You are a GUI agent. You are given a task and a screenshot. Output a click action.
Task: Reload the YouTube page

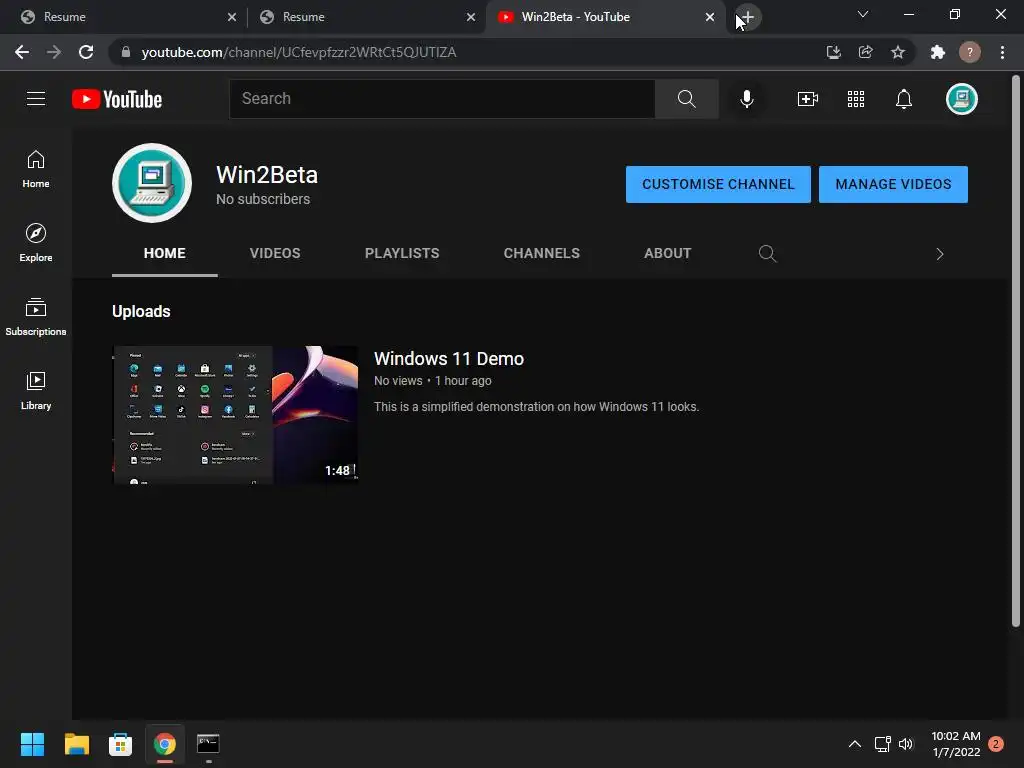pos(86,52)
